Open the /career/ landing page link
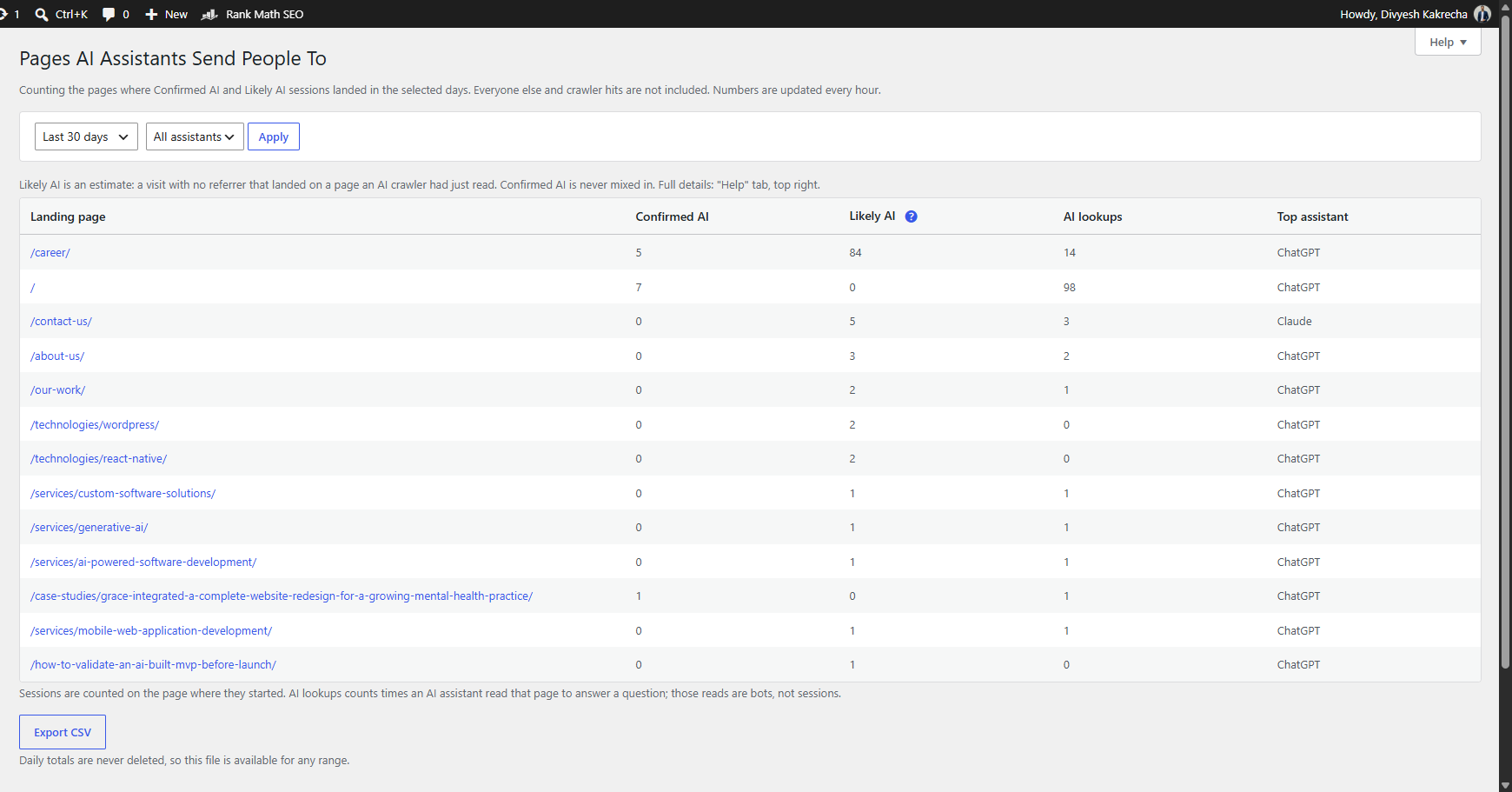 coord(50,252)
